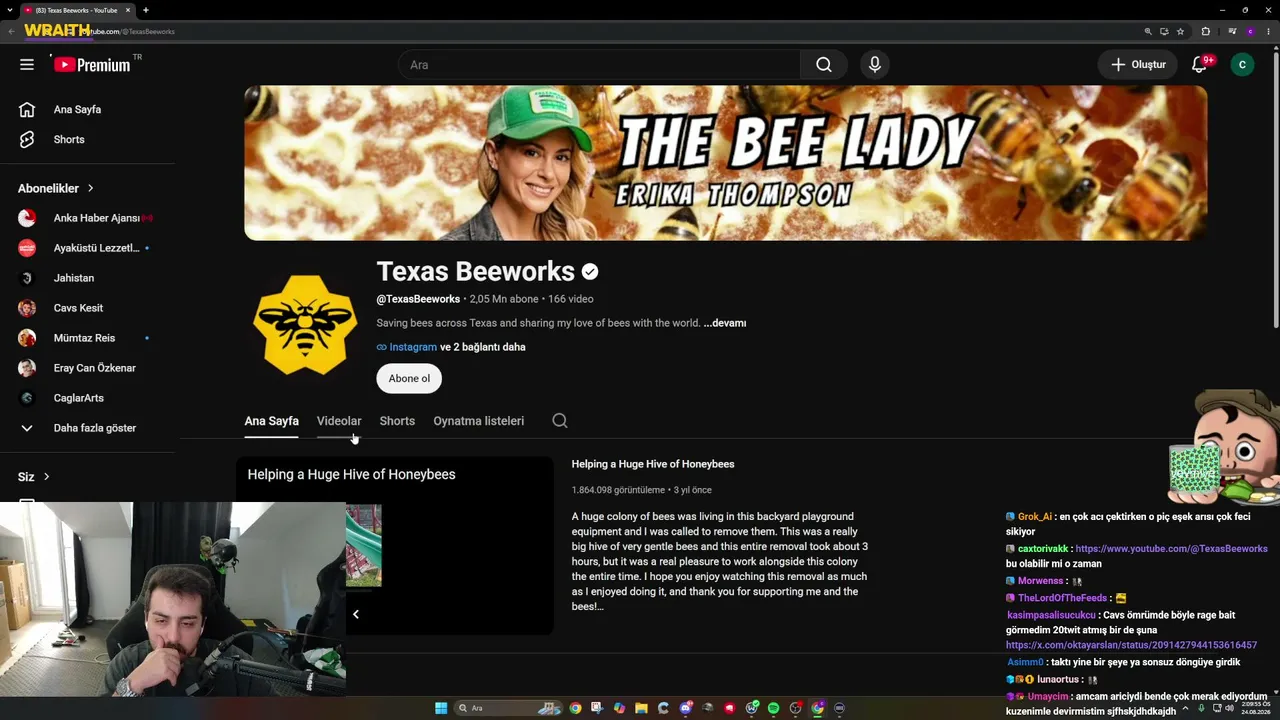
Task: Open File Explorer from the taskbar
Action: [x=641, y=708]
